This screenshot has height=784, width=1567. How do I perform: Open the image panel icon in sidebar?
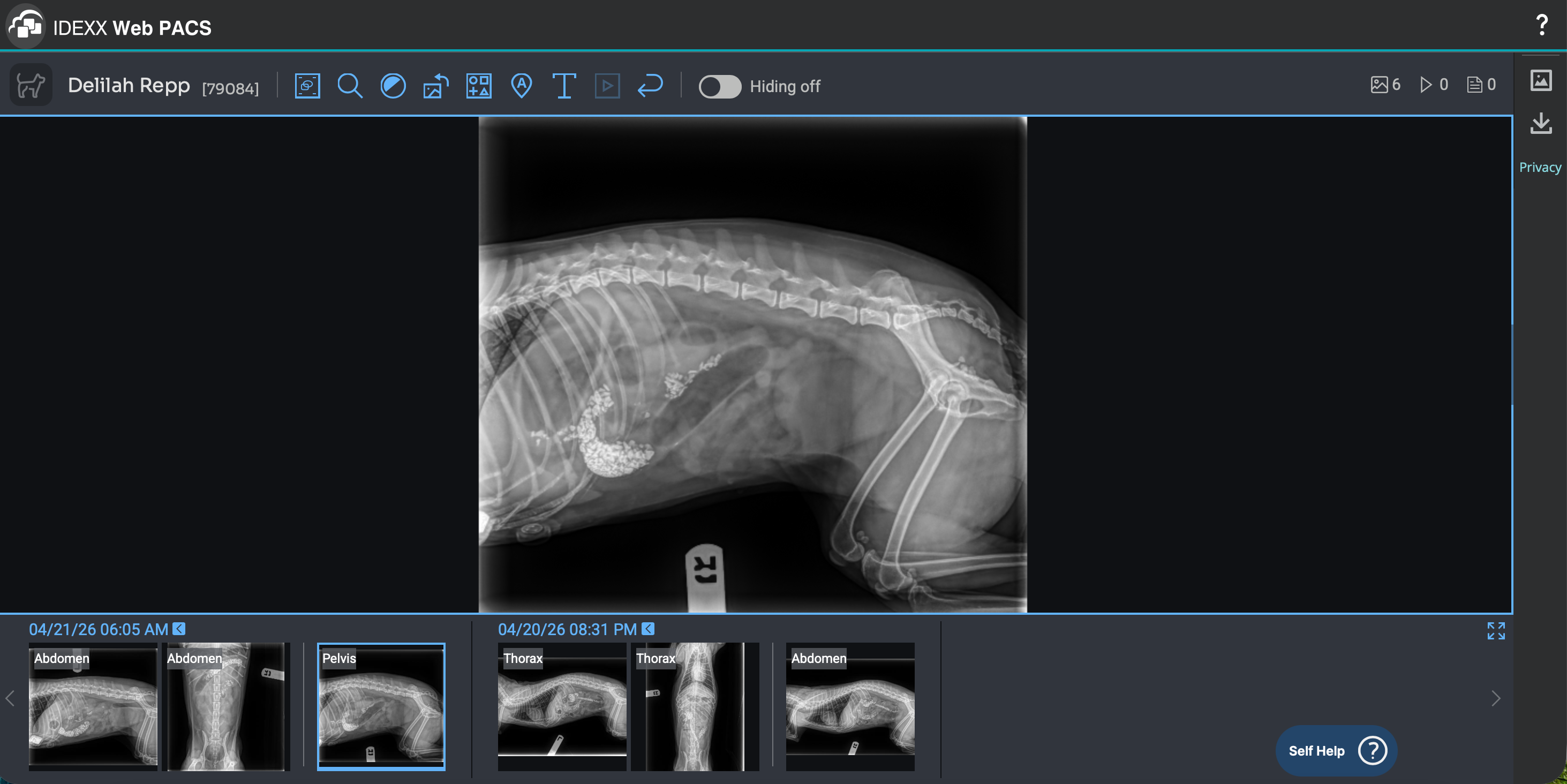click(1541, 80)
